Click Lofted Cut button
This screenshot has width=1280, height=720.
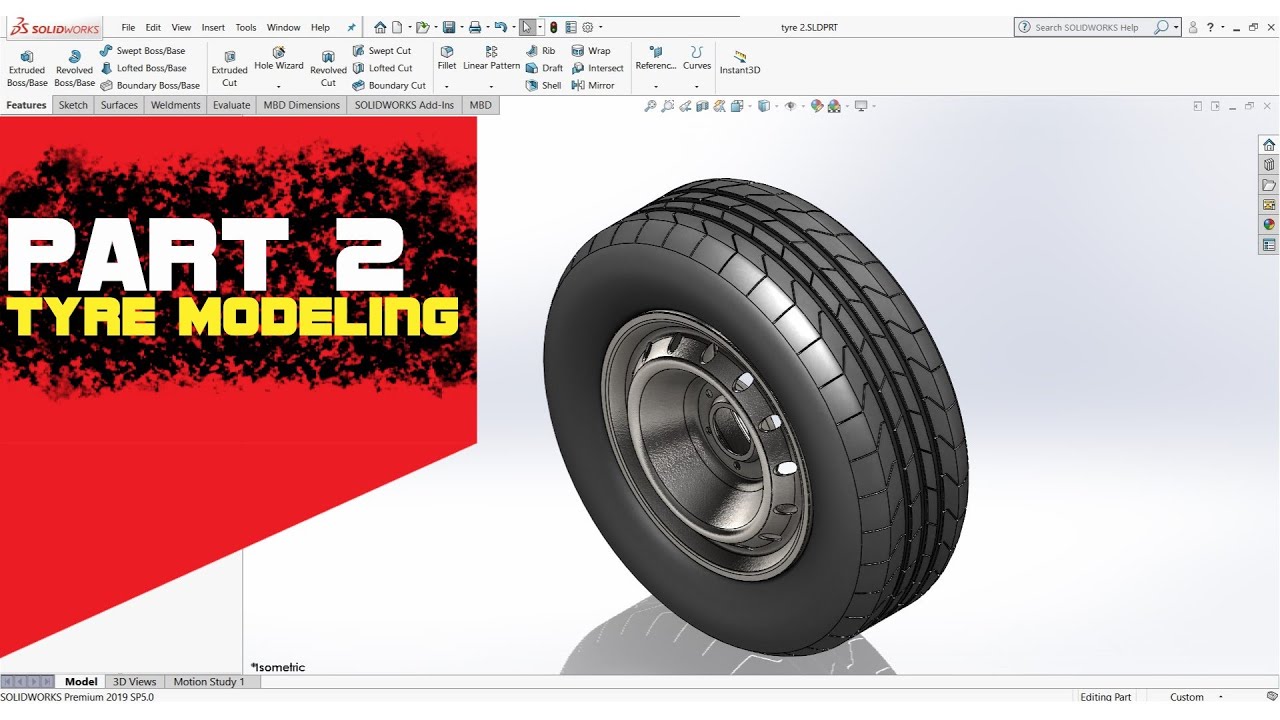tap(382, 68)
